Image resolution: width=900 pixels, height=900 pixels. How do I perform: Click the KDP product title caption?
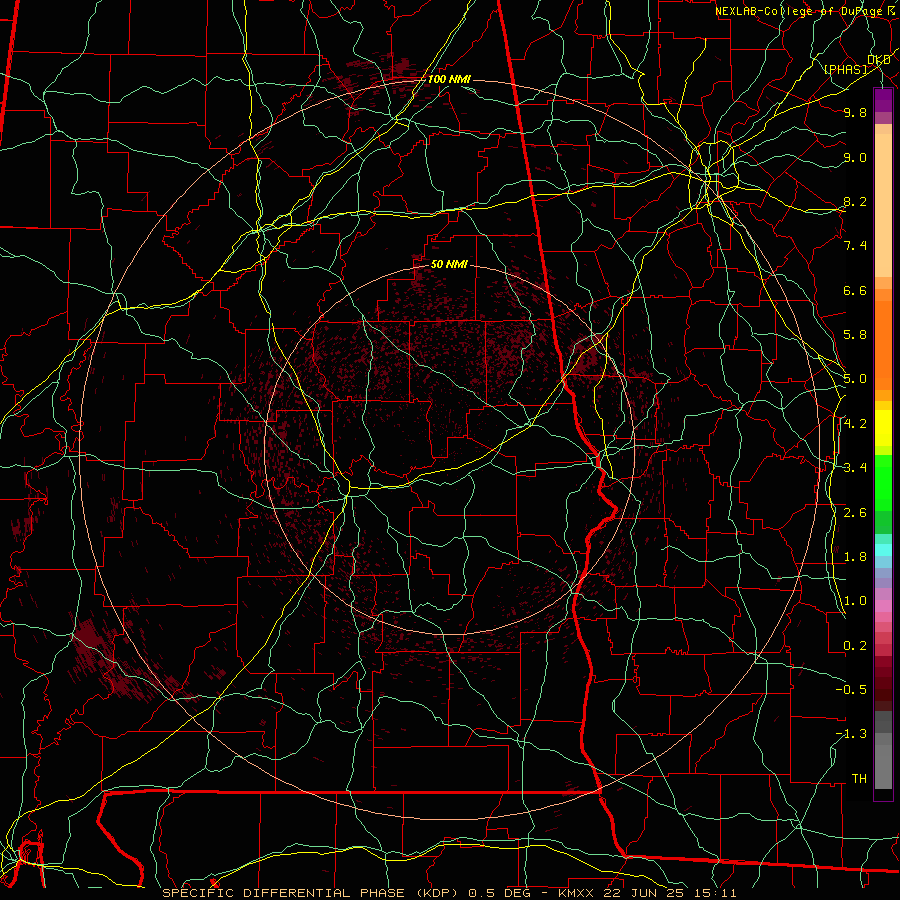(x=449, y=893)
